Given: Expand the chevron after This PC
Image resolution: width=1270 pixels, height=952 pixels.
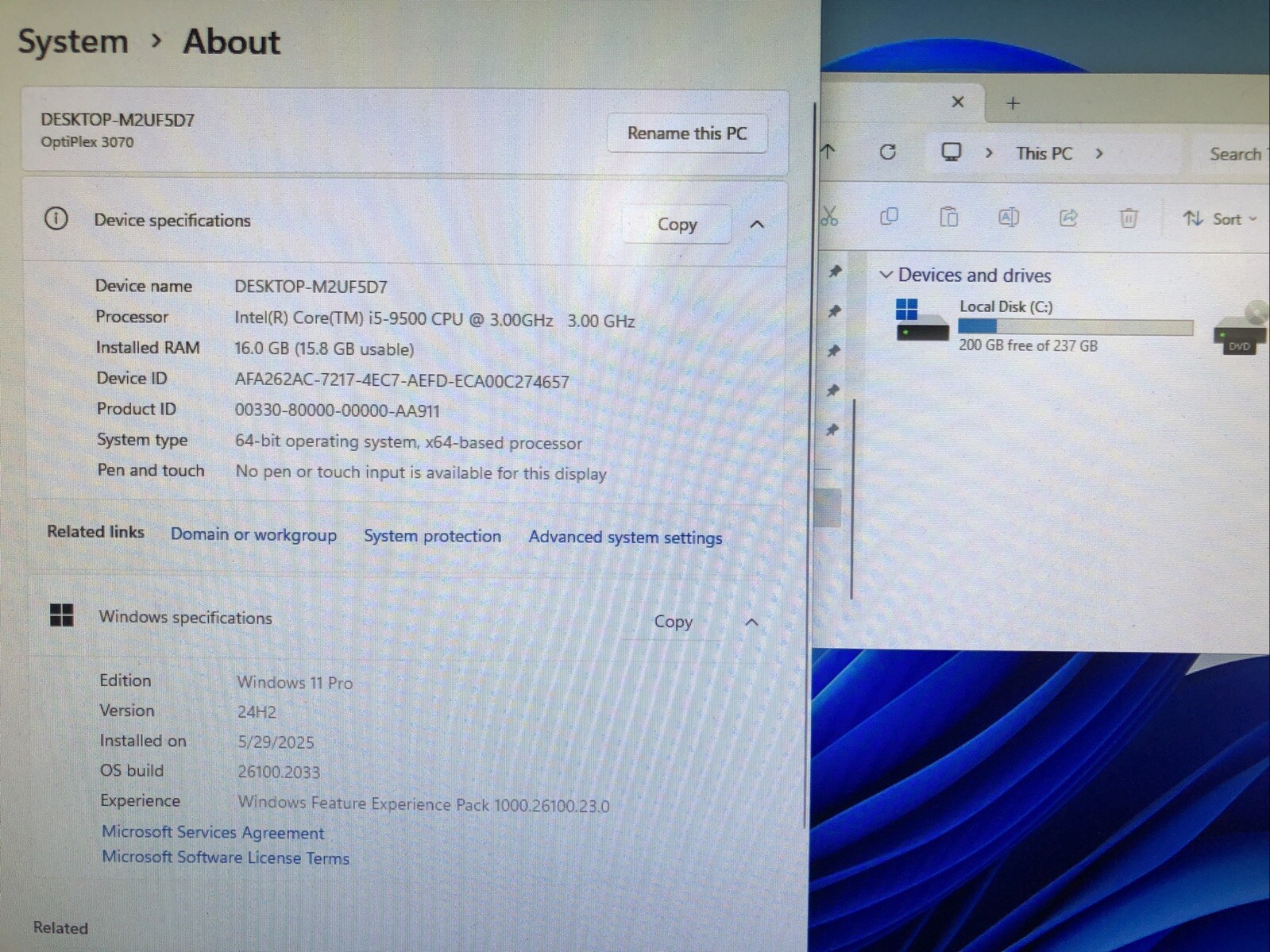Looking at the screenshot, I should coord(1099,153).
